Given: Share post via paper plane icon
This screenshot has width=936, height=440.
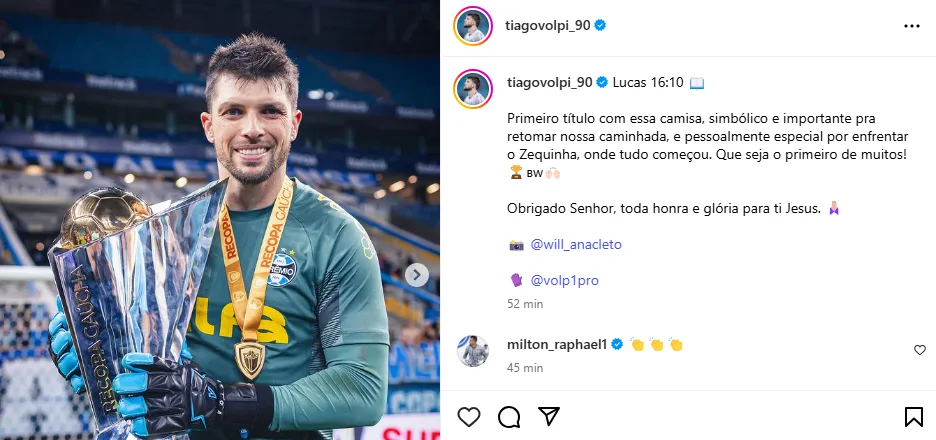Looking at the screenshot, I should coord(549,416).
